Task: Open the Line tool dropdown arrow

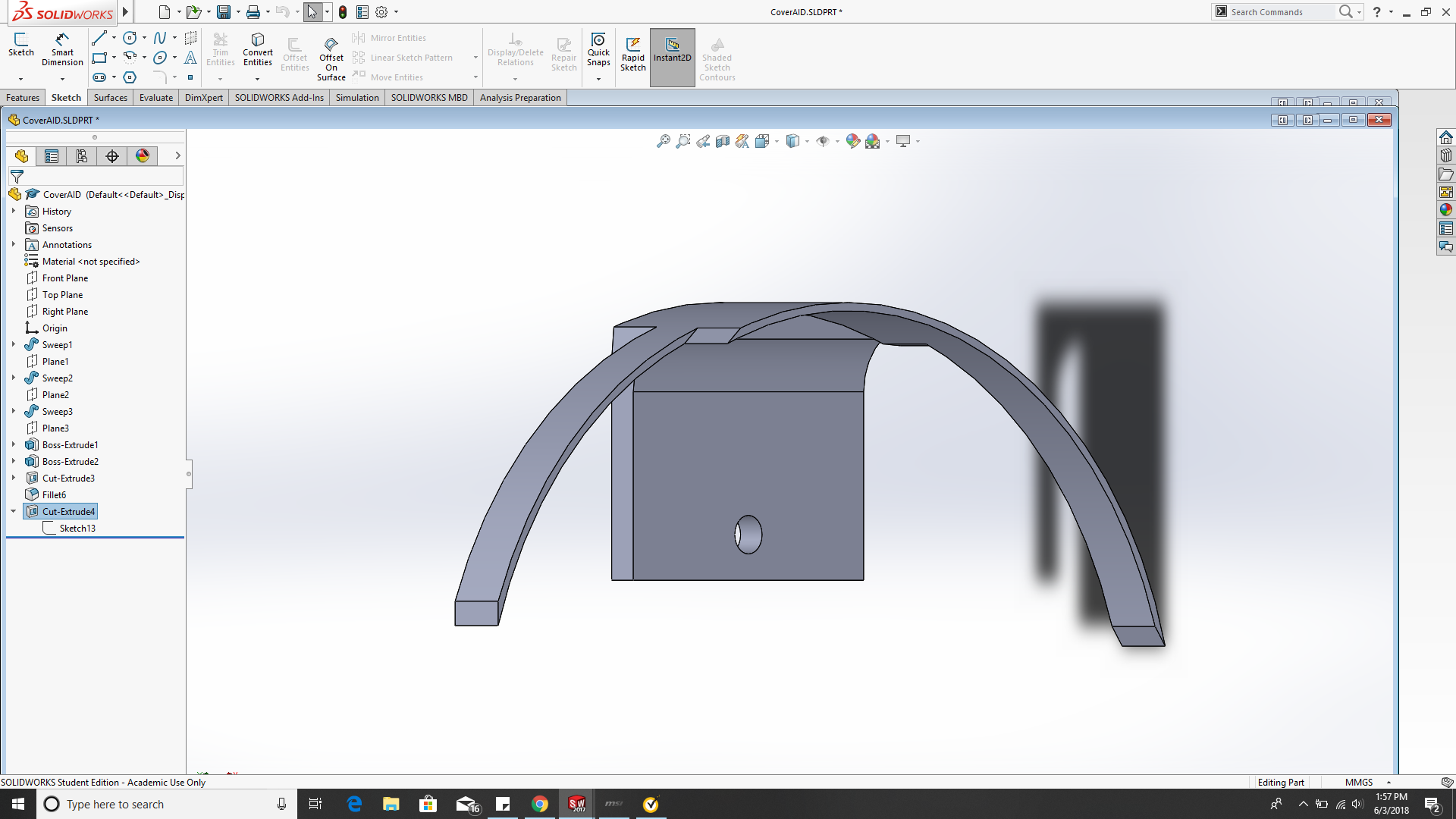Action: [x=114, y=38]
